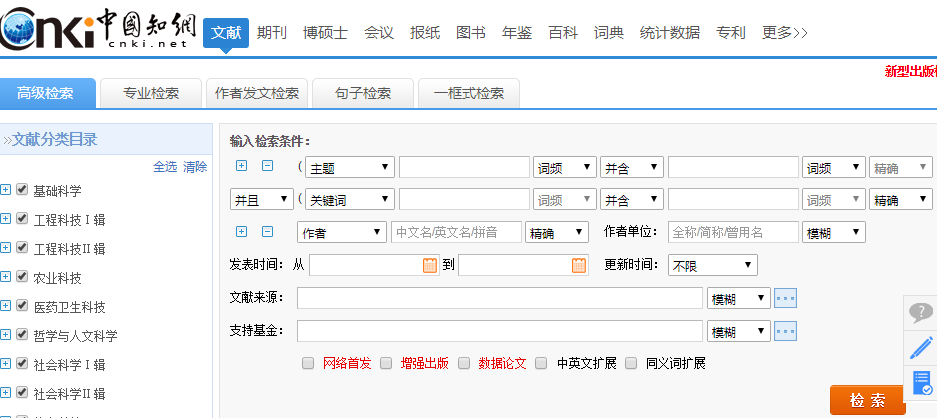Open the 文献来源 source browser ellipsis button
This screenshot has width=937, height=418.
[786, 298]
